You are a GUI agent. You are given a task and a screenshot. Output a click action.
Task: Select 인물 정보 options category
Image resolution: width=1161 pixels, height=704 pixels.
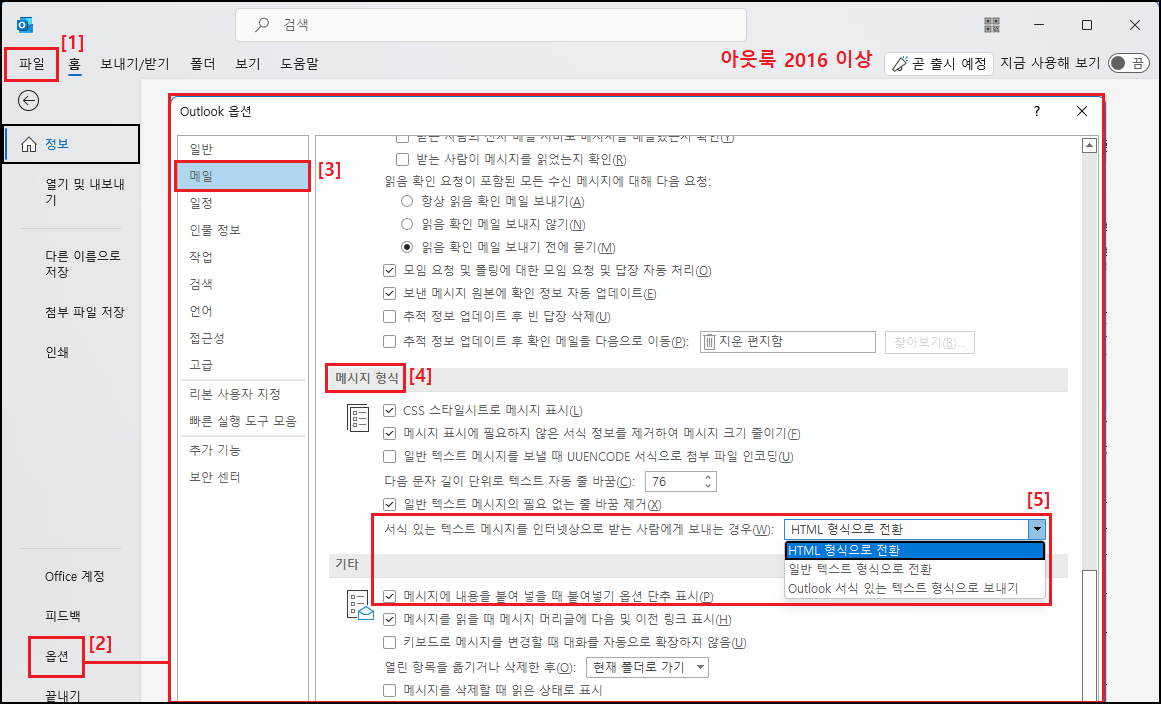point(243,230)
